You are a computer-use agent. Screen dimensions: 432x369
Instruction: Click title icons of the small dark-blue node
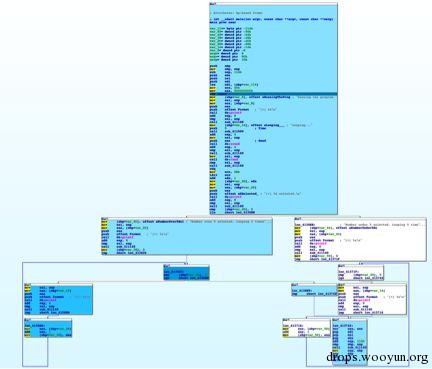tap(167, 266)
